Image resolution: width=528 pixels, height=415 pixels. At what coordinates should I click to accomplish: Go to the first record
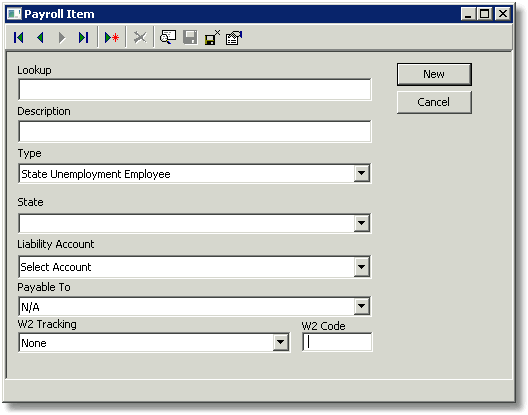[19, 37]
